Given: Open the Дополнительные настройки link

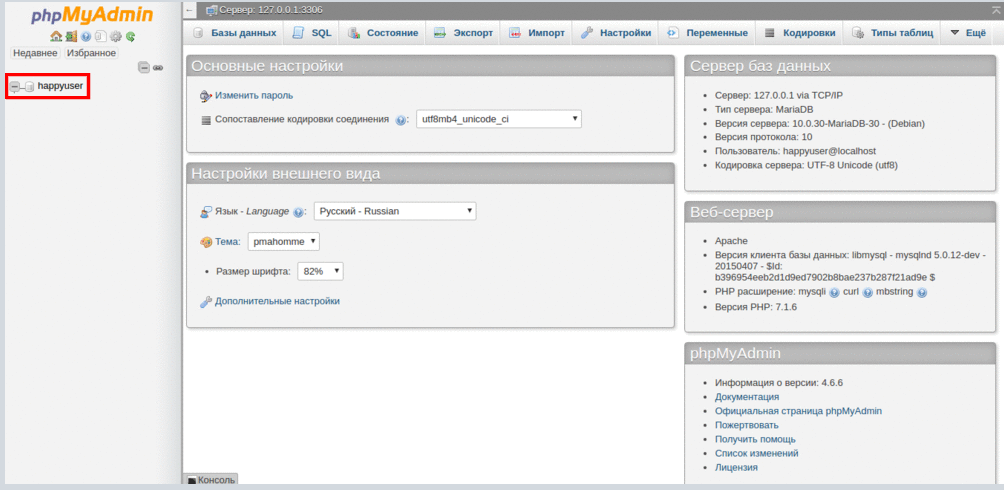Looking at the screenshot, I should click(x=277, y=301).
